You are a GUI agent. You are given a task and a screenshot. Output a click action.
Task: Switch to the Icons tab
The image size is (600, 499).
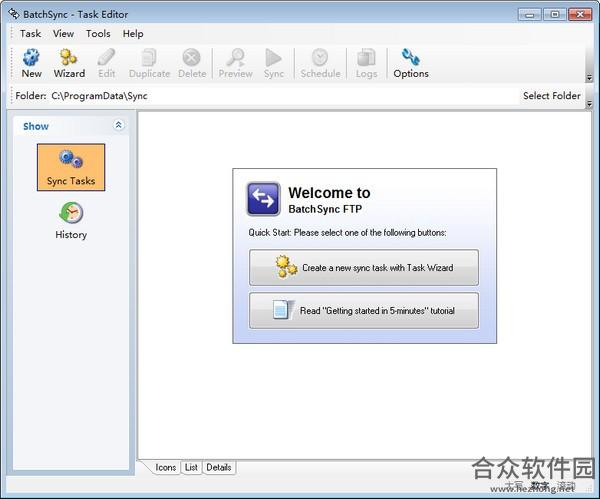coord(165,467)
